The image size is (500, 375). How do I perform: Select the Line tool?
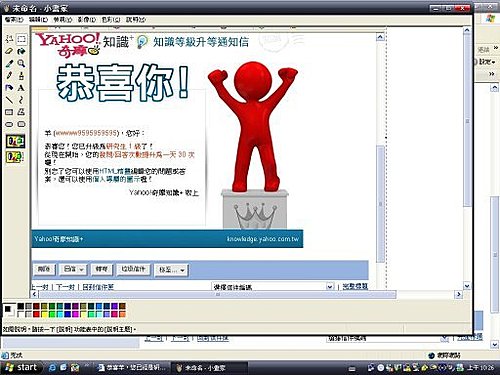tap(9, 100)
